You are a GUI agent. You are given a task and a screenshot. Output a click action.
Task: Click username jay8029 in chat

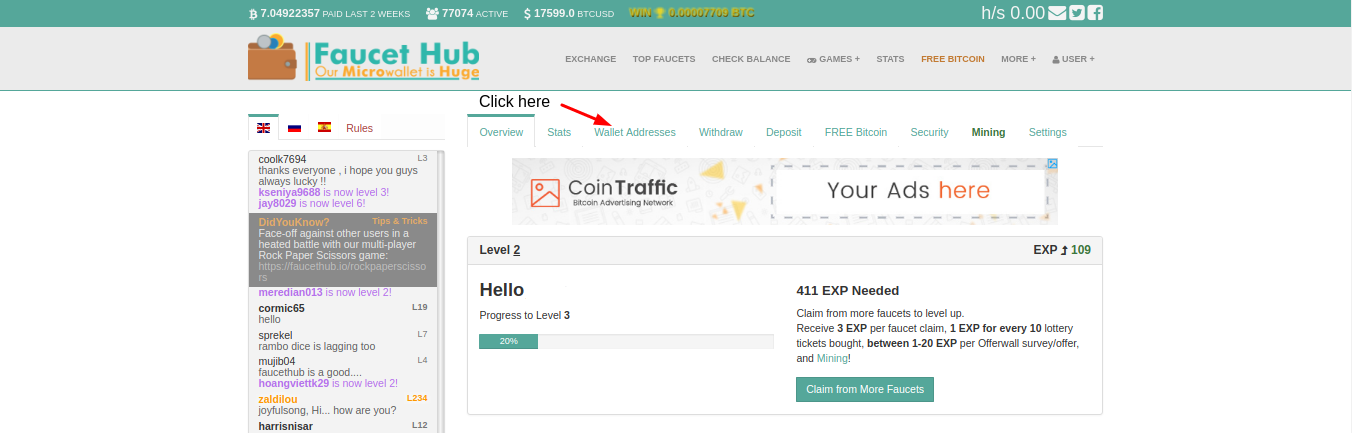pos(279,203)
